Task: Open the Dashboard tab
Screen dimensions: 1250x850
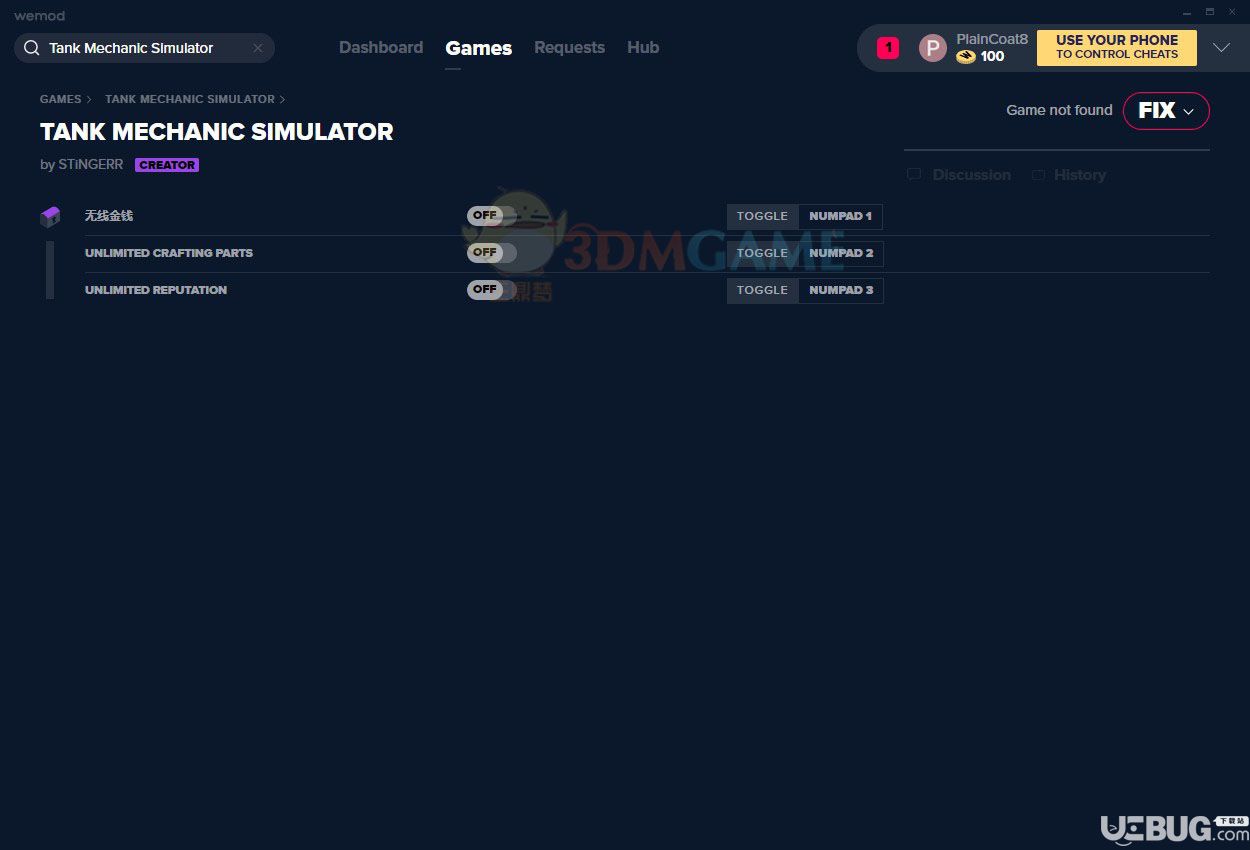Action: pyautogui.click(x=381, y=48)
